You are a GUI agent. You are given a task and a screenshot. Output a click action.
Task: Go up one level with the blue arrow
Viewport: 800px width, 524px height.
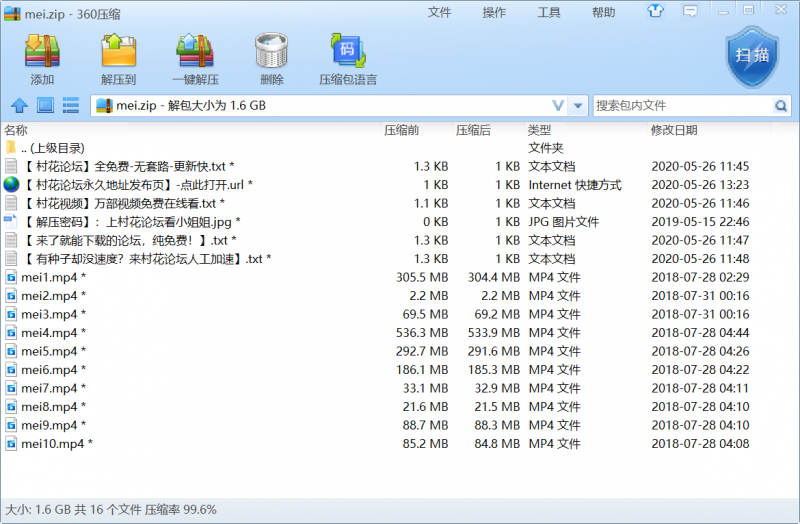click(18, 105)
